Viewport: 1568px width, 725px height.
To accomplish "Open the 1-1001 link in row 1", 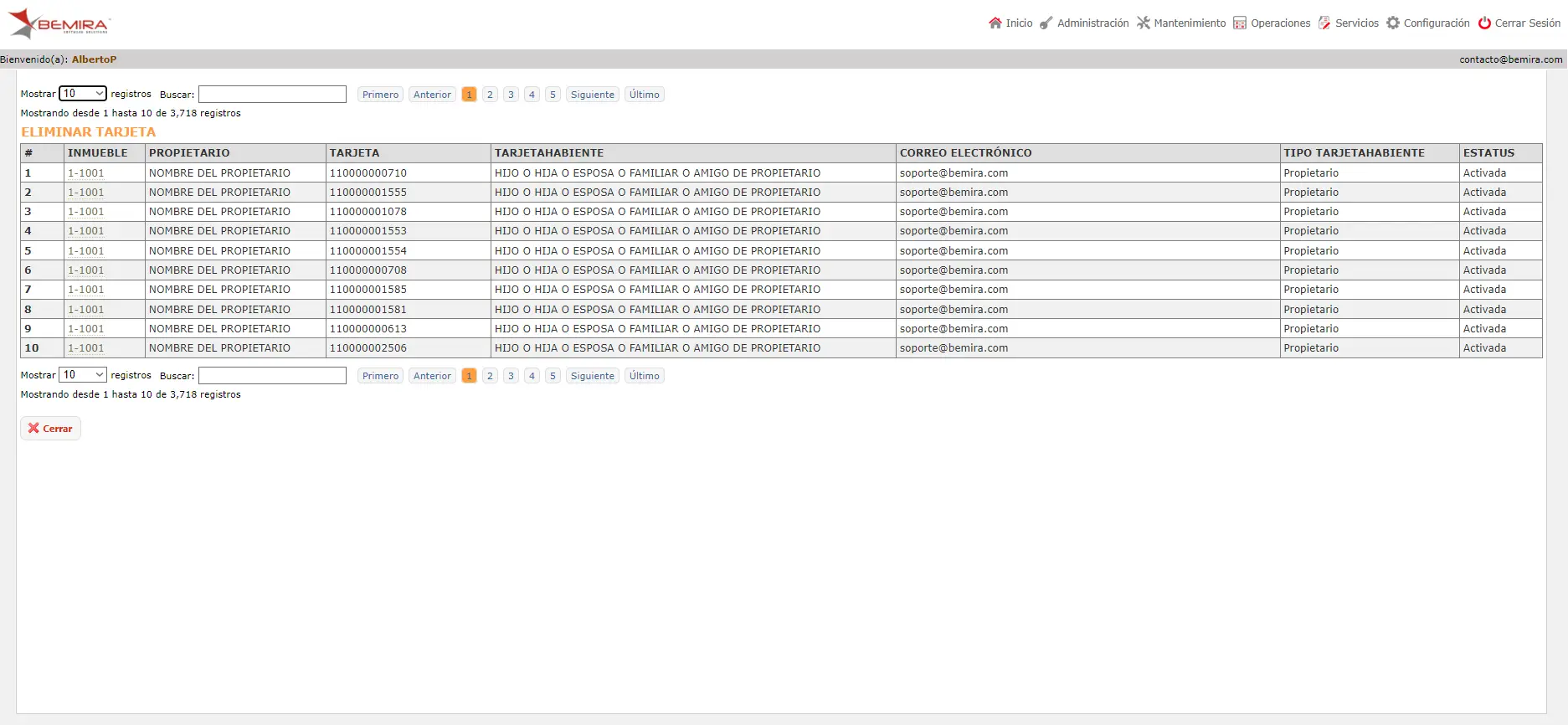I will 86,173.
